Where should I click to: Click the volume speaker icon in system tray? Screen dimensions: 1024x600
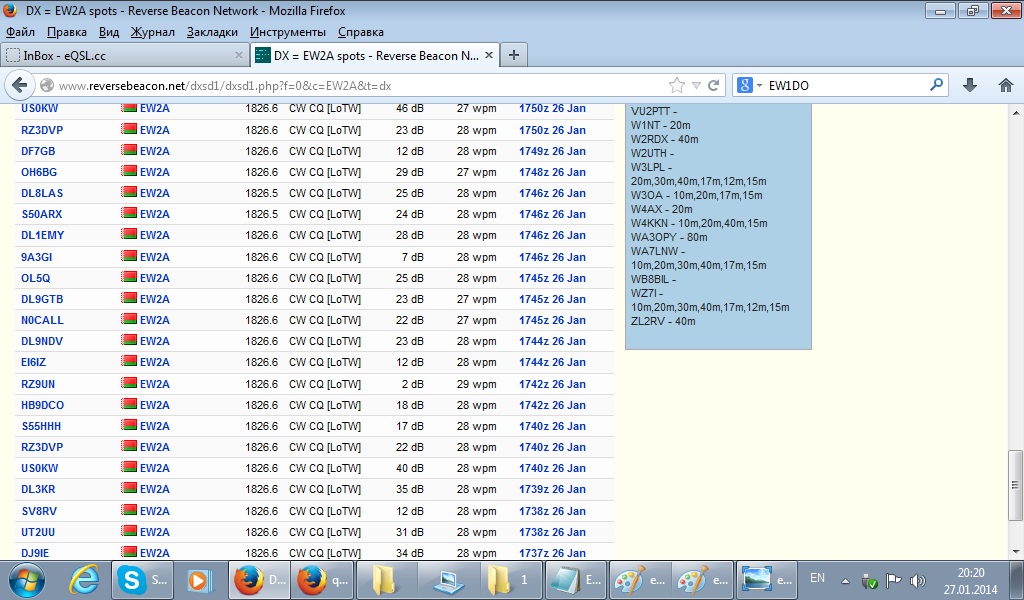pos(918,581)
